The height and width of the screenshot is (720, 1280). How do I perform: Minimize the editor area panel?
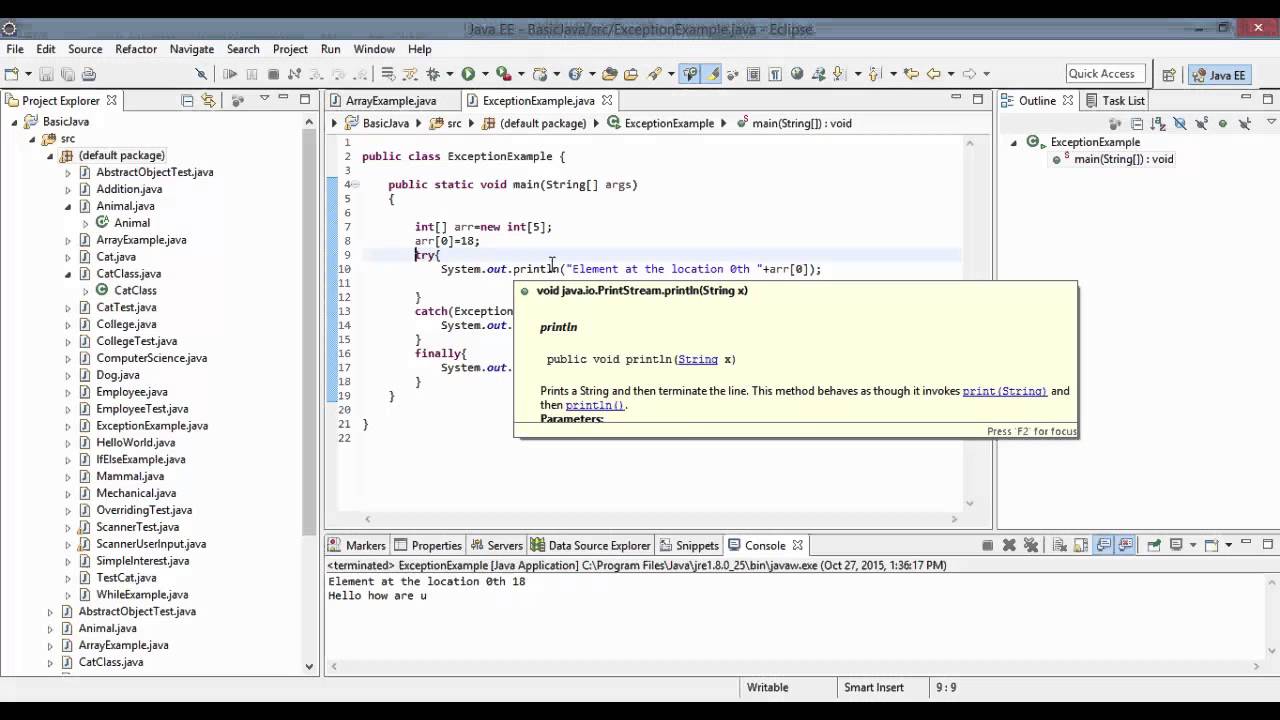pyautogui.click(x=956, y=98)
